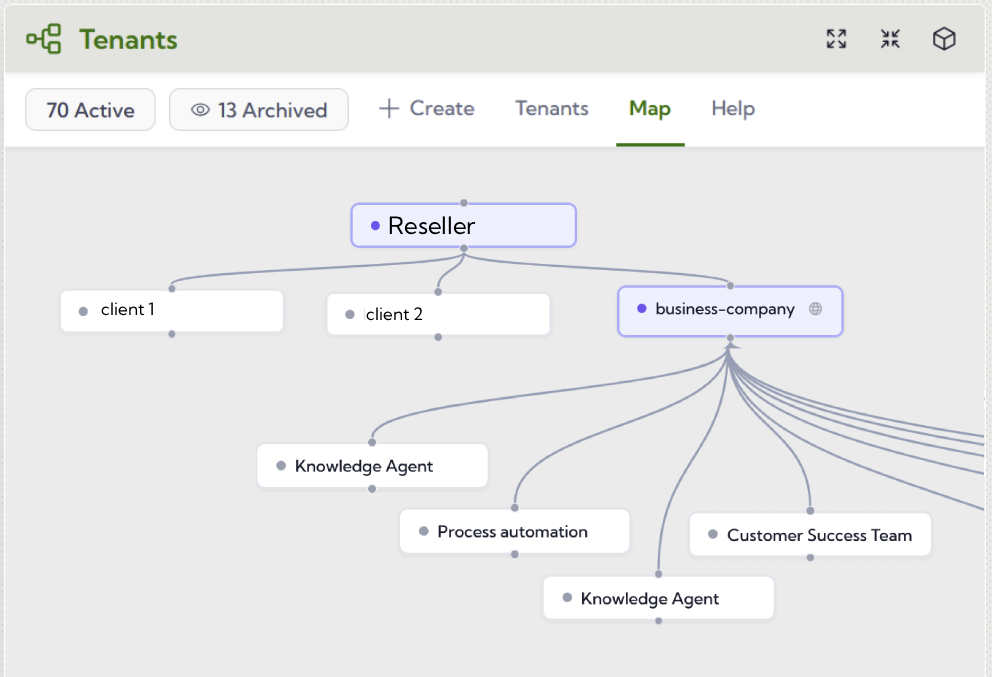Expand map to fullscreen with expand arrows icon
Image resolution: width=992 pixels, height=677 pixels.
[x=836, y=39]
